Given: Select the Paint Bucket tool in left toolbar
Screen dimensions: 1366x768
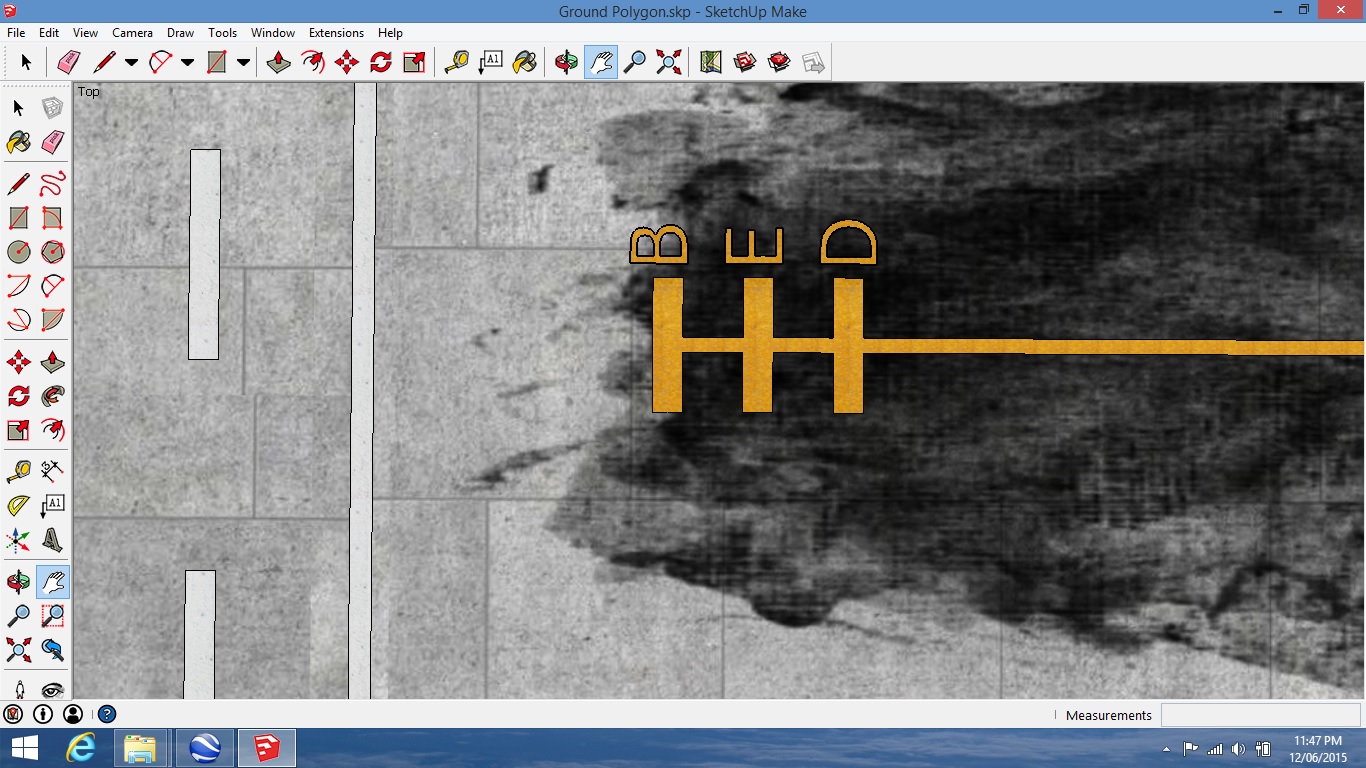Looking at the screenshot, I should pyautogui.click(x=18, y=143).
